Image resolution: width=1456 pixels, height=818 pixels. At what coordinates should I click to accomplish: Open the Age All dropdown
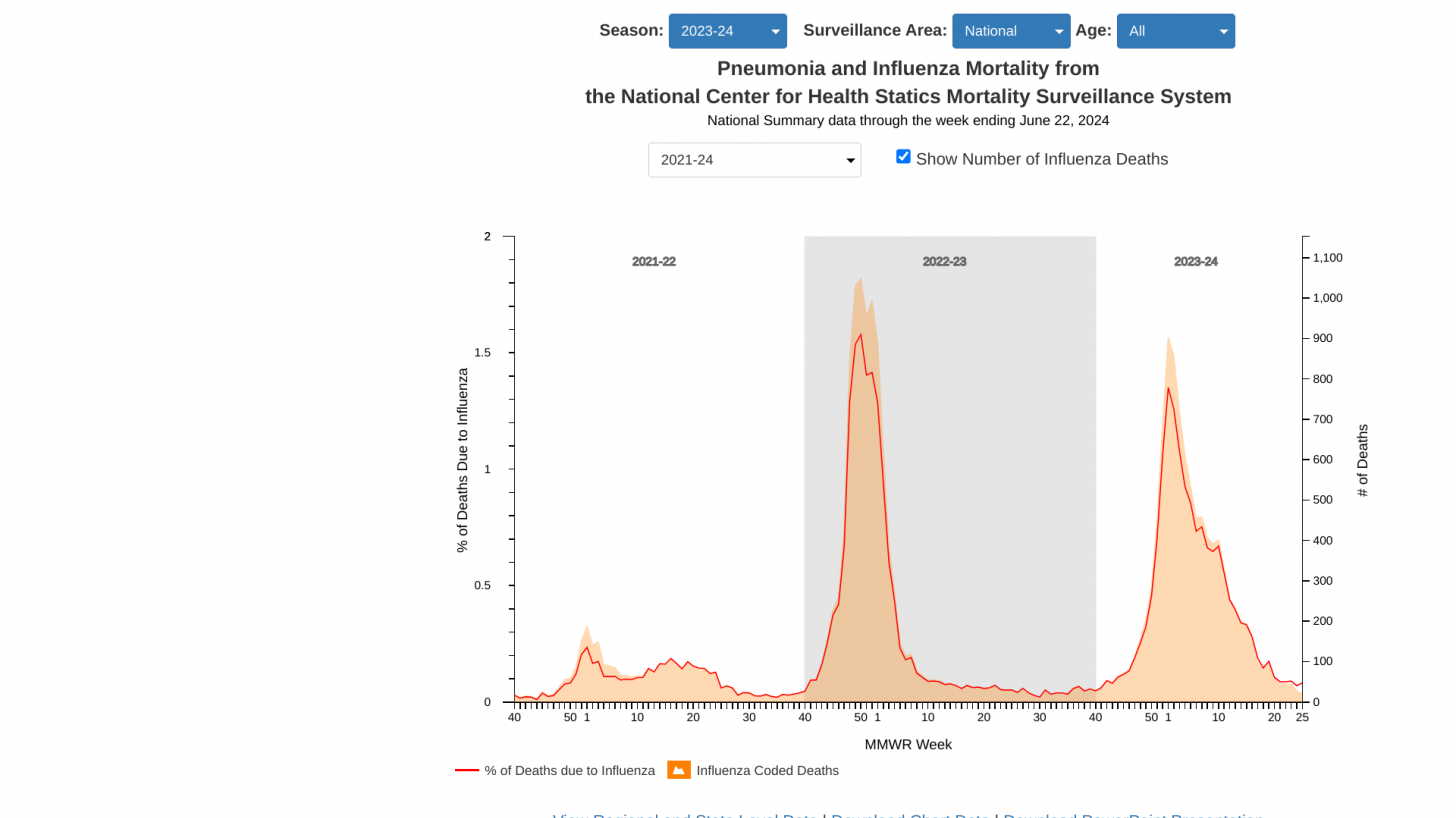(1176, 31)
